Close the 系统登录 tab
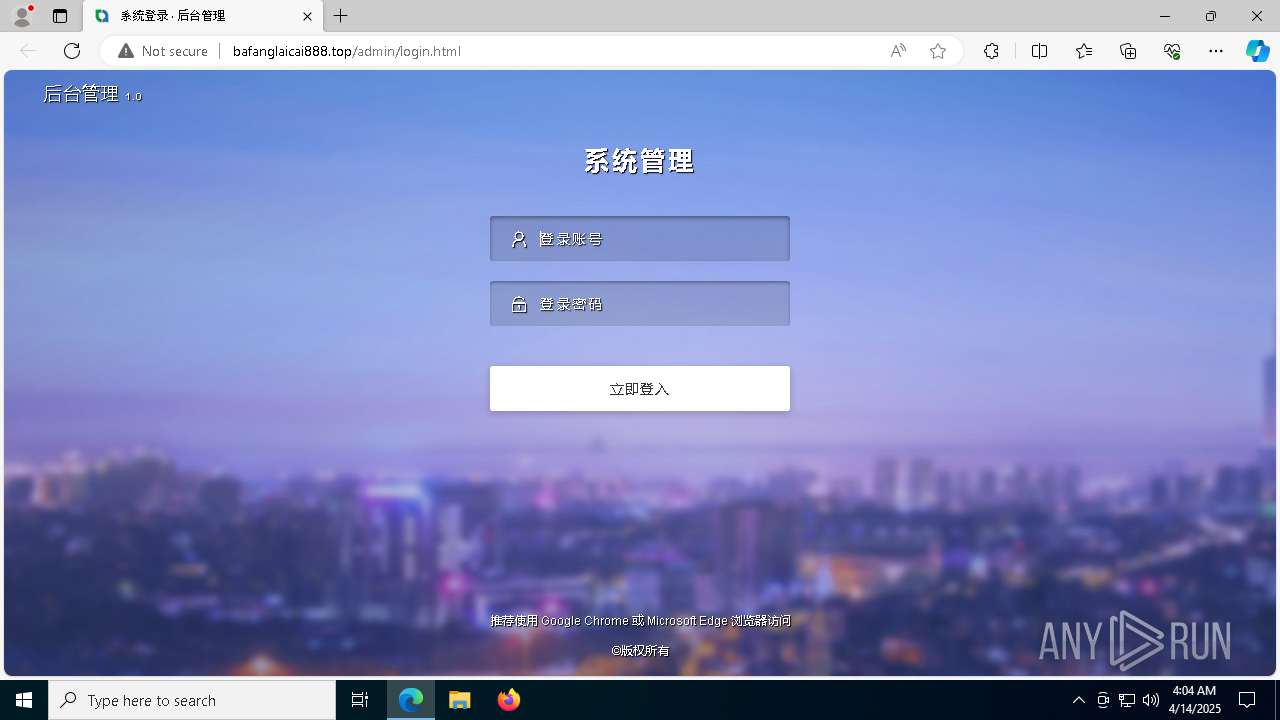This screenshot has width=1280, height=720. (308, 16)
